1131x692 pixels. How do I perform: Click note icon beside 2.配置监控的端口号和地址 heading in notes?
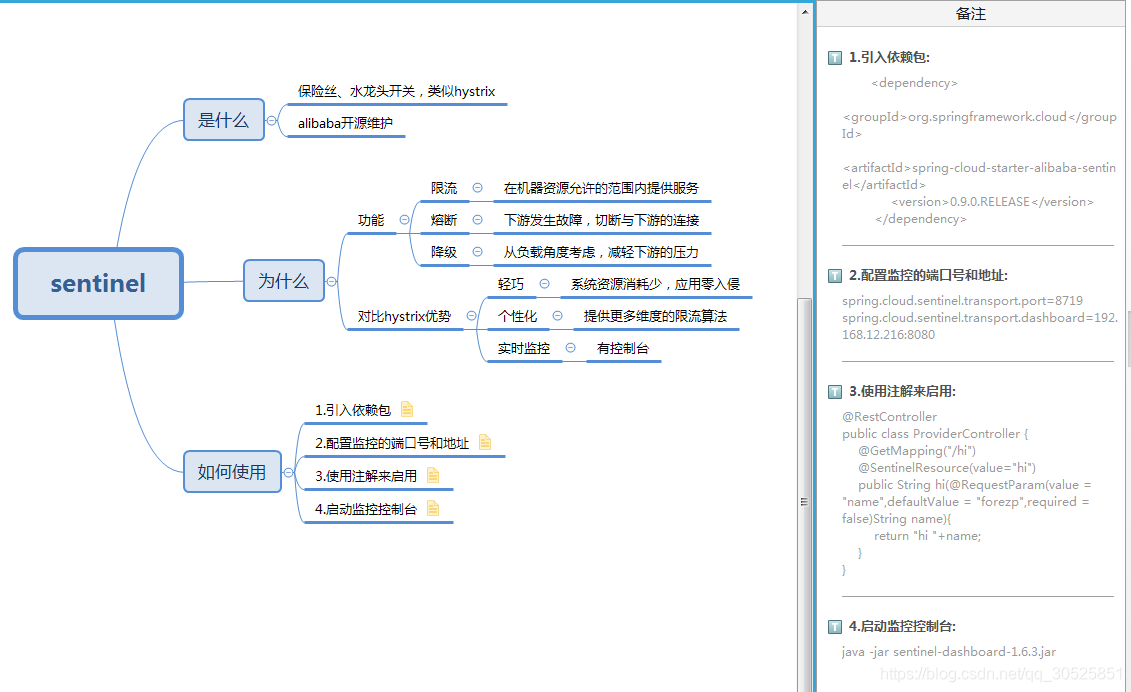click(x=835, y=276)
